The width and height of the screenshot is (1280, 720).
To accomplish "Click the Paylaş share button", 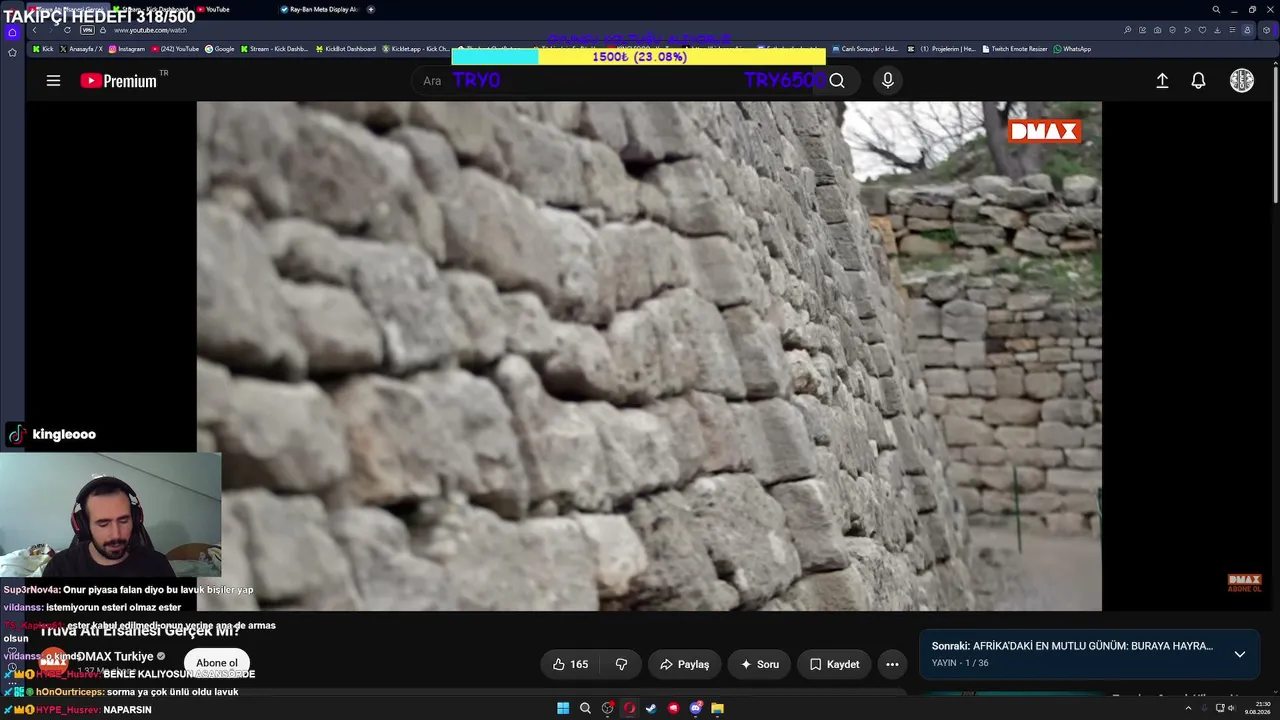I will point(685,664).
